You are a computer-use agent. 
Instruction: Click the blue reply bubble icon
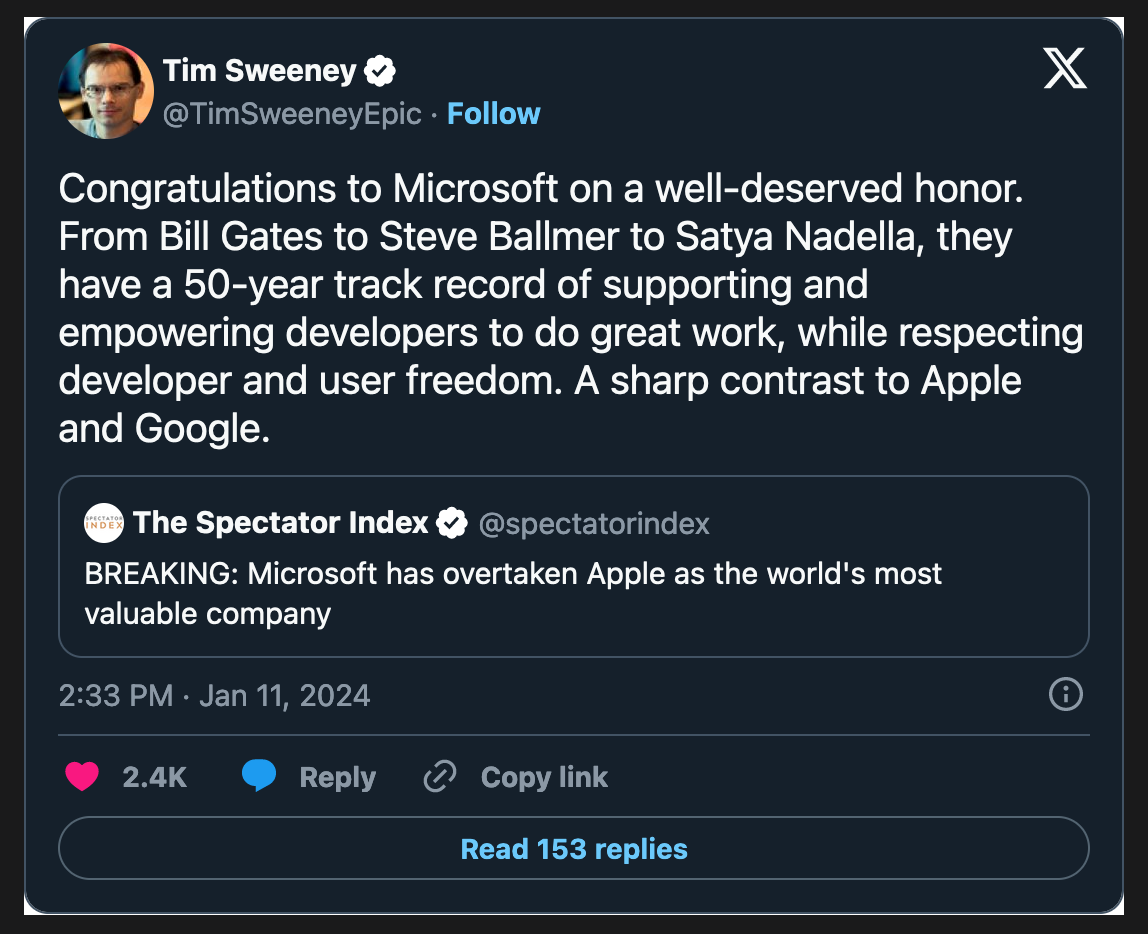[x=259, y=777]
